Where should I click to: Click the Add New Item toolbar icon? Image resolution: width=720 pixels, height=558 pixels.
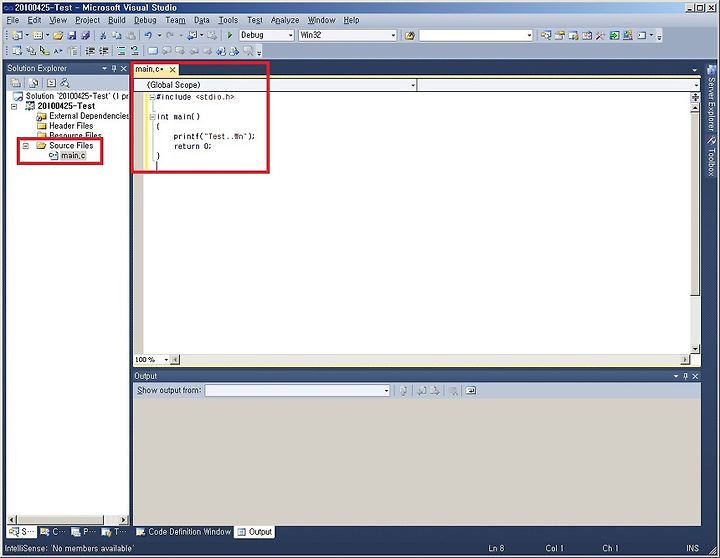pyautogui.click(x=38, y=35)
